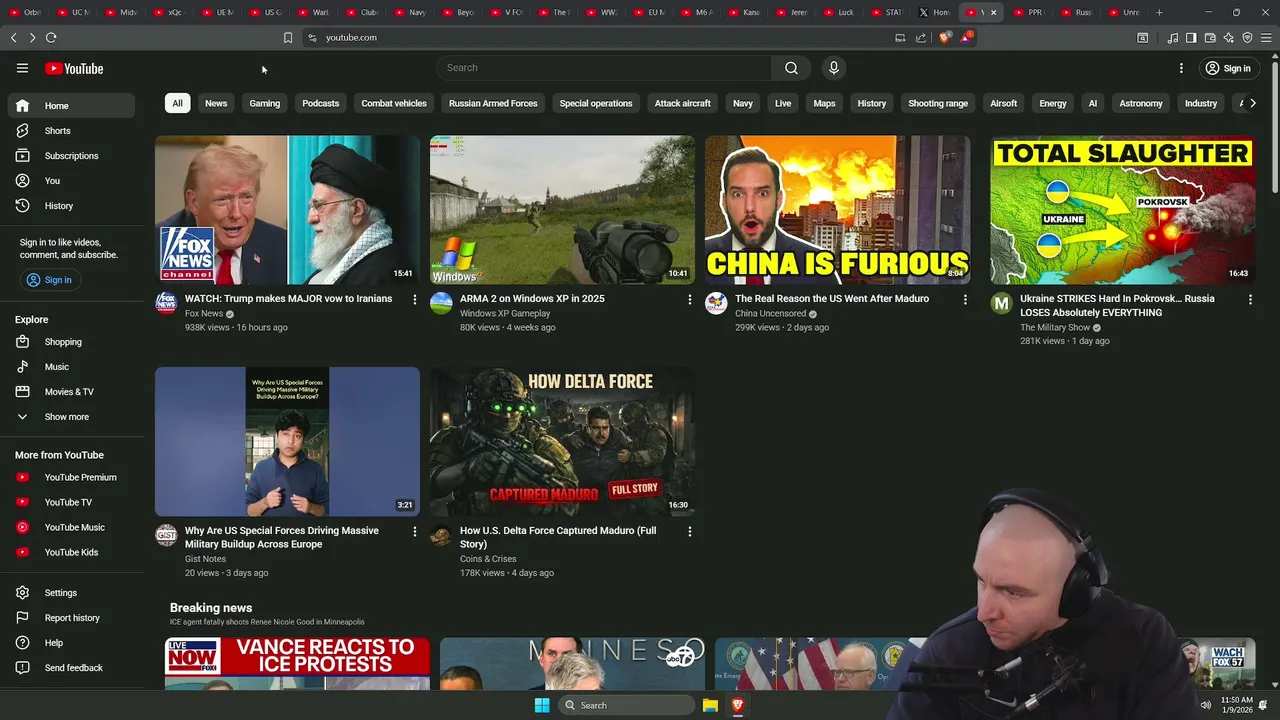Image resolution: width=1280 pixels, height=720 pixels.
Task: Open 'How U.S. Delta Force Captured Maduro' title
Action: [x=558, y=537]
